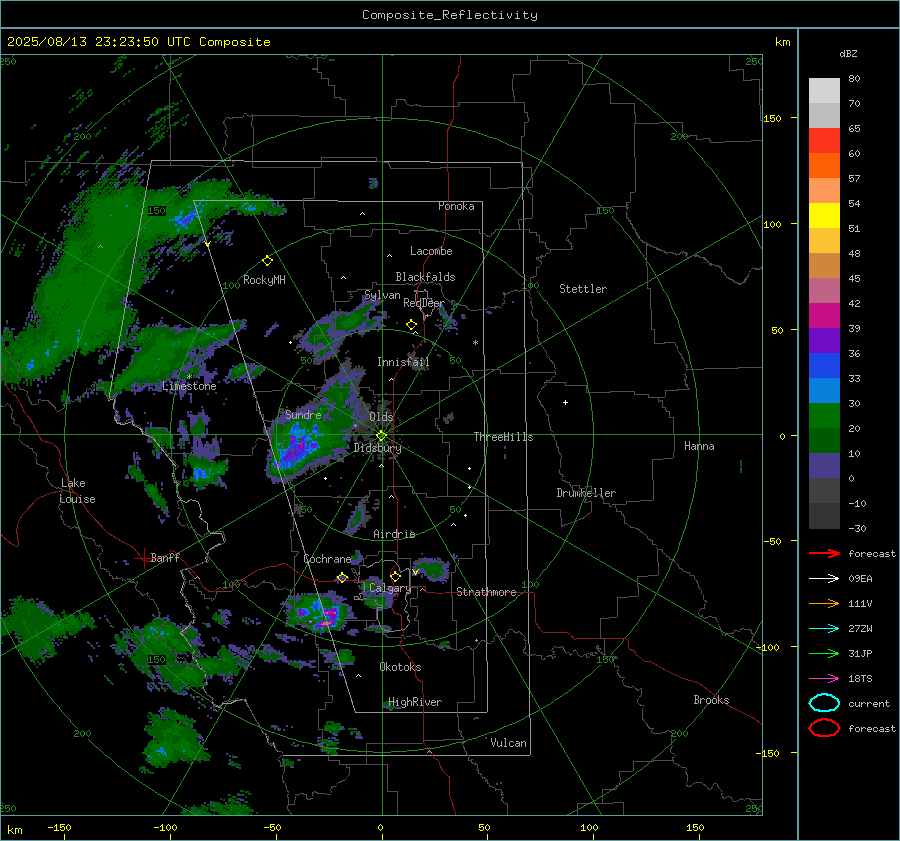Click the yellow radar site marker near Didsbury
This screenshot has height=841, width=900.
[x=381, y=436]
